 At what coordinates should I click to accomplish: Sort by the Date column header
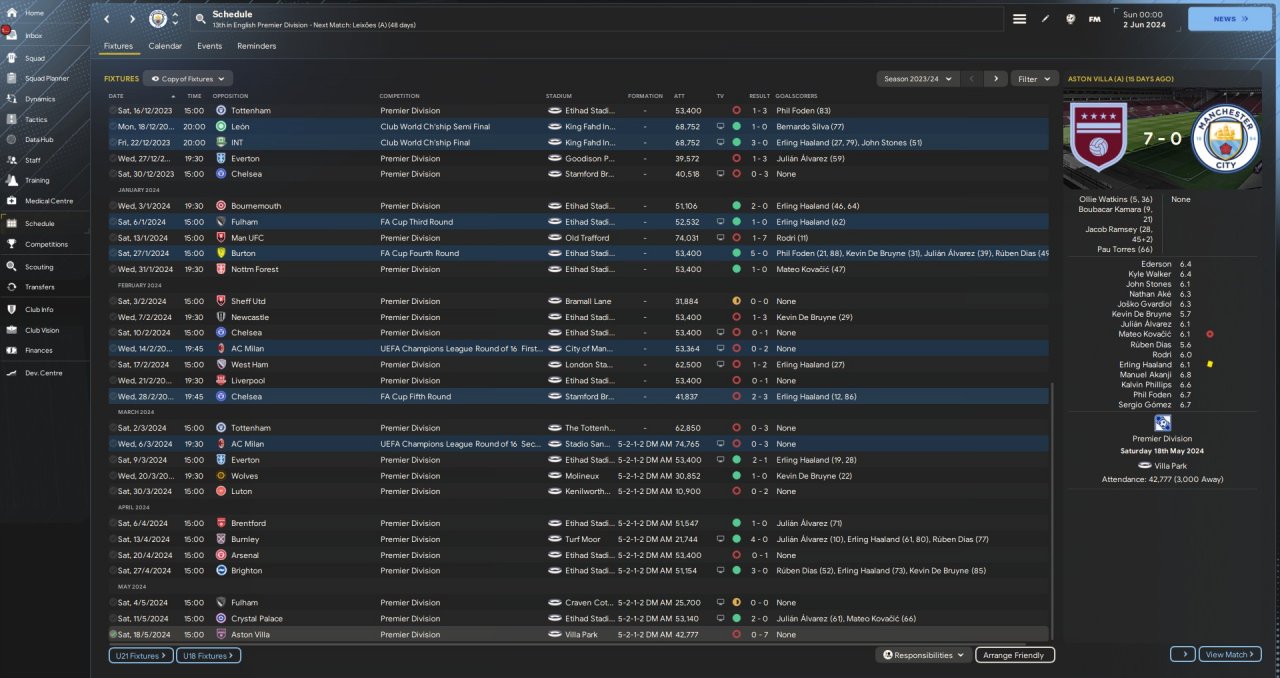(116, 96)
